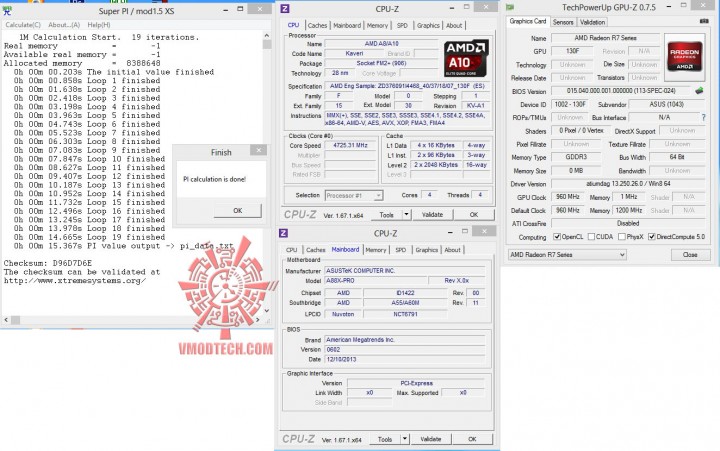This screenshot has height=451, width=720.
Task: Click the Loop 19 finished line
Action: 89,237
